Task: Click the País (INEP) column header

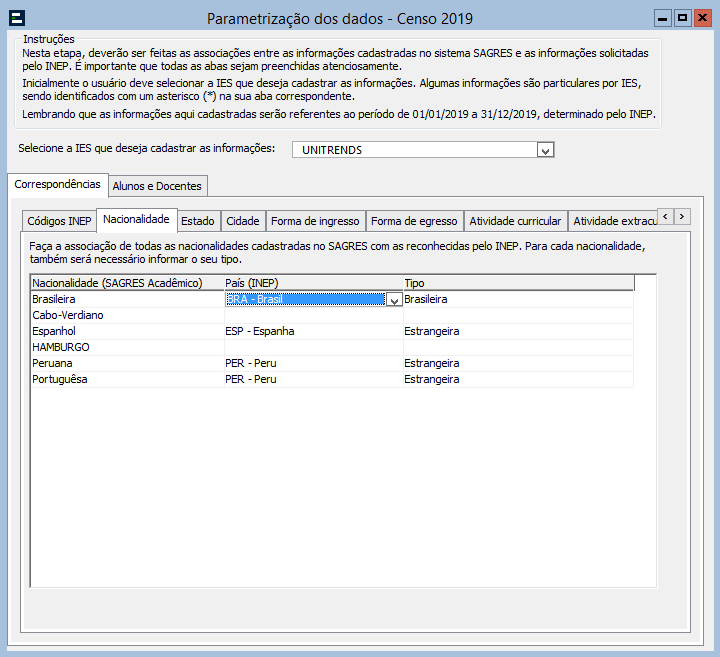Action: [x=313, y=283]
